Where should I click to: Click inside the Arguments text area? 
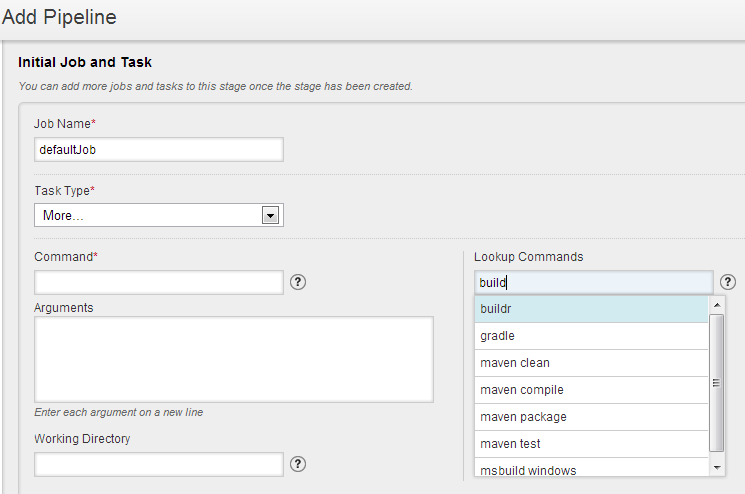(x=233, y=359)
